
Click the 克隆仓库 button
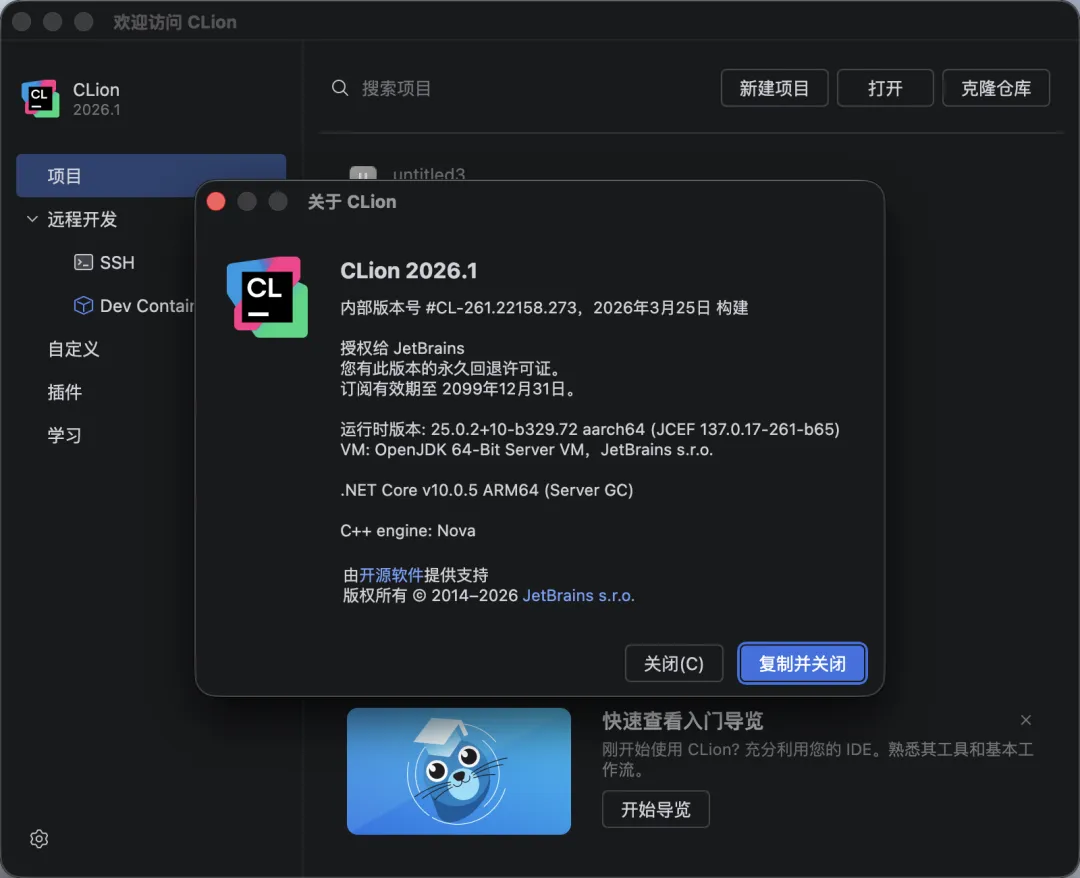(x=996, y=88)
